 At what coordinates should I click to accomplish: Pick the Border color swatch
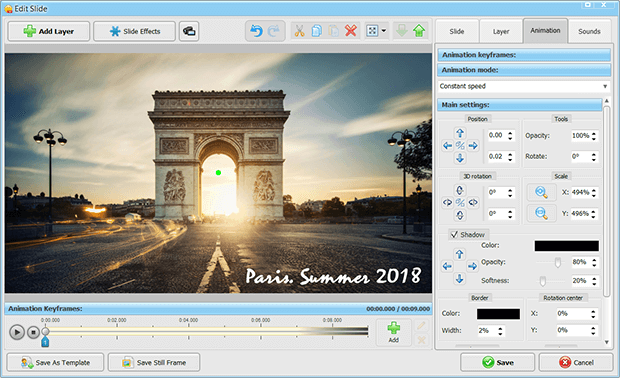498,314
